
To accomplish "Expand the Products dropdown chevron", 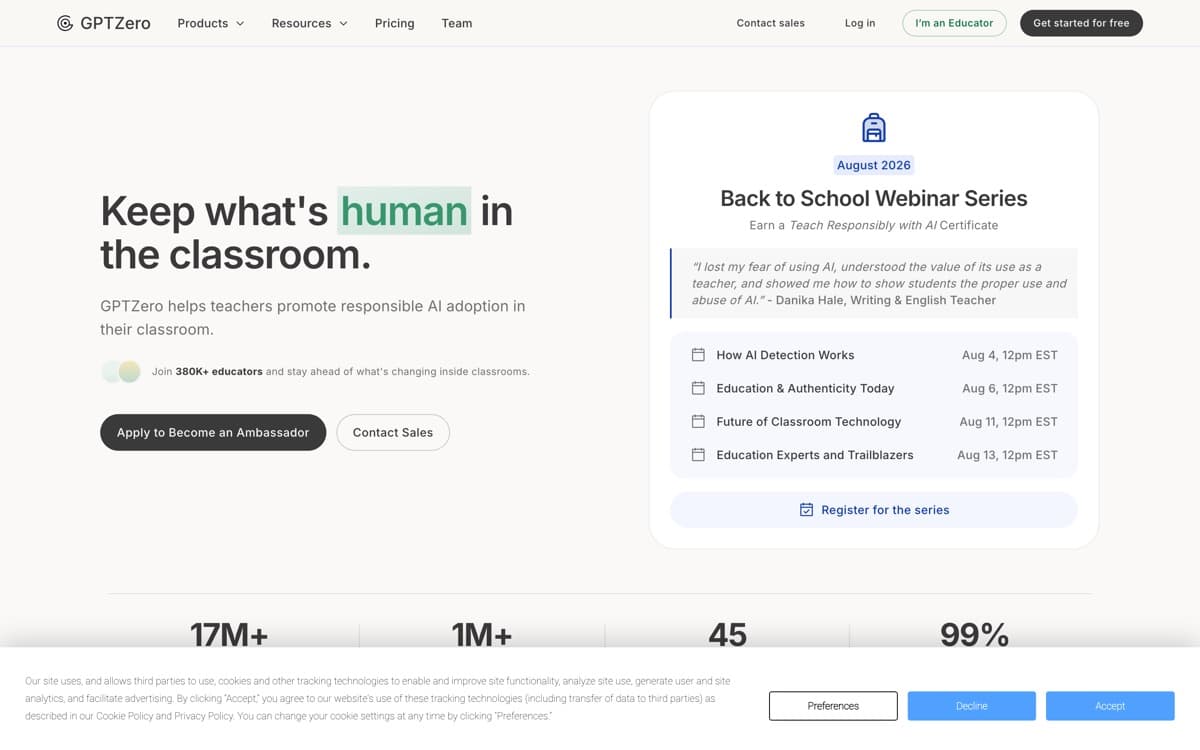I will point(240,23).
